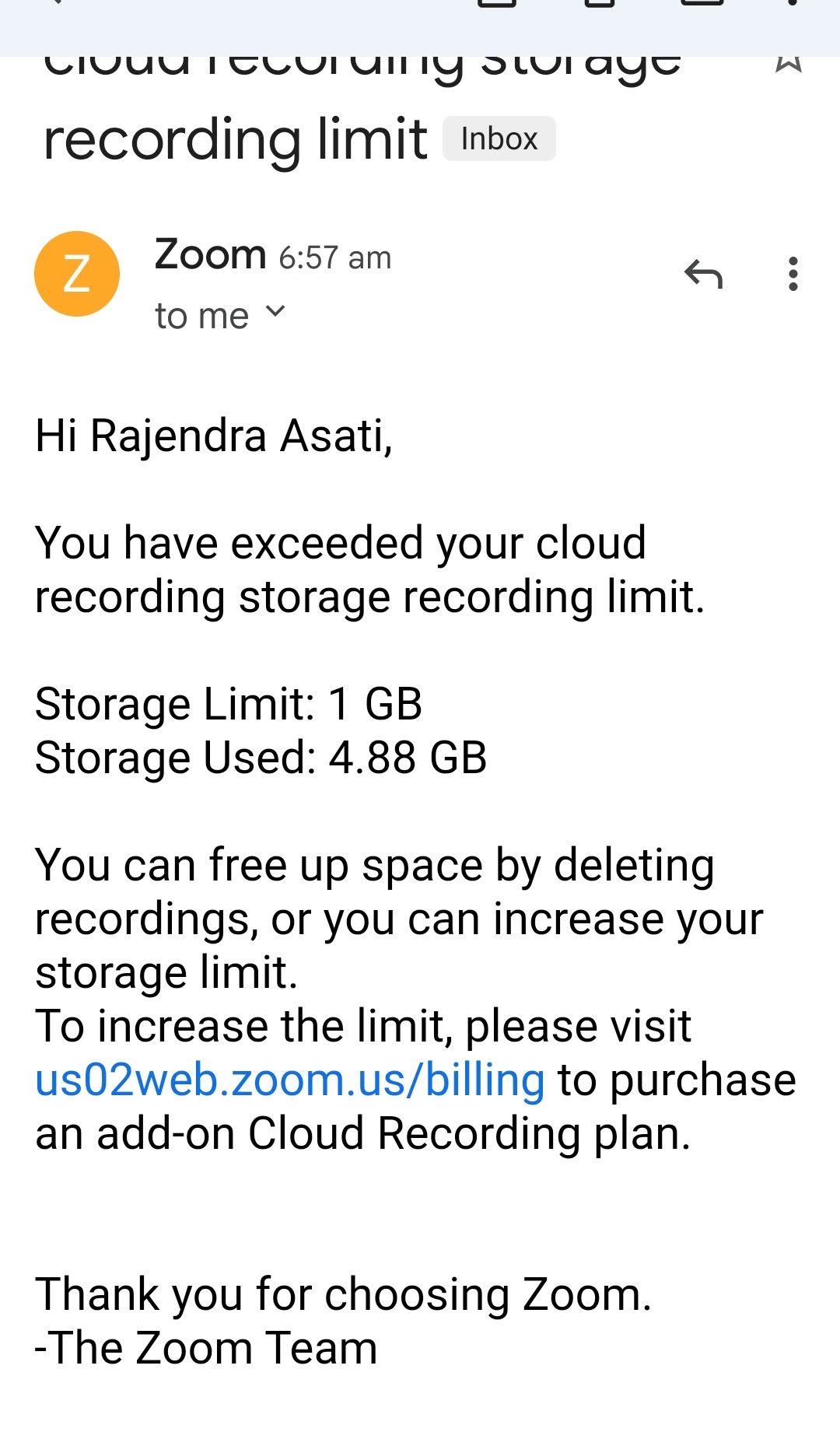
Task: Delete email using cut-off trash icon
Action: [x=600, y=3]
